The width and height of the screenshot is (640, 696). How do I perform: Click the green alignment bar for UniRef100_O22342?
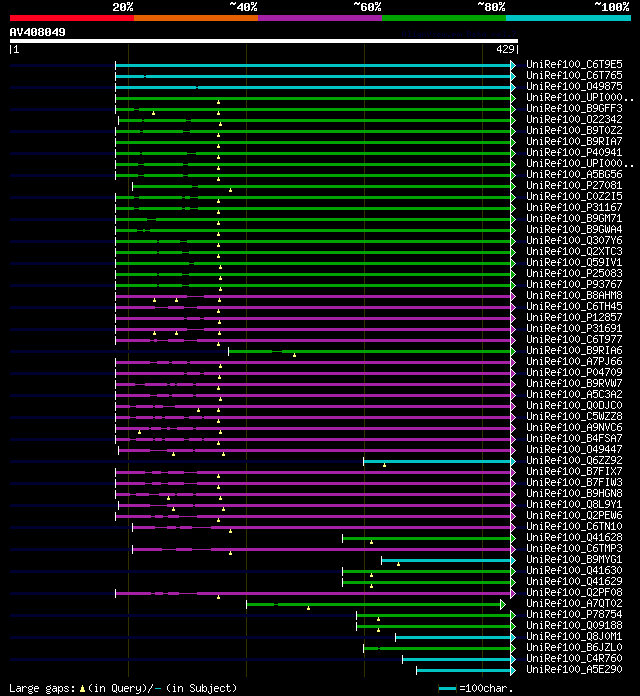(x=315, y=120)
